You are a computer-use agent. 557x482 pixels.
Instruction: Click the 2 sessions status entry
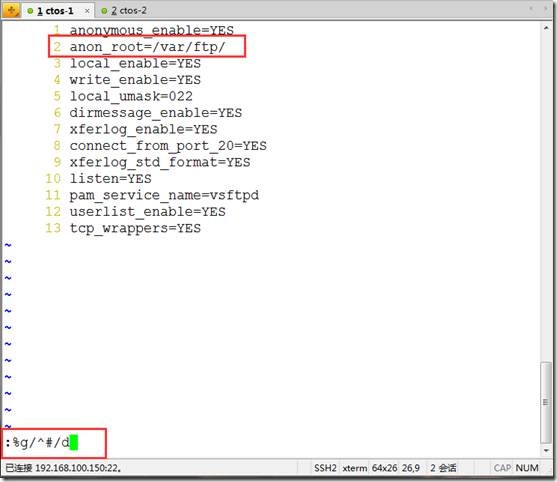pyautogui.click(x=443, y=468)
